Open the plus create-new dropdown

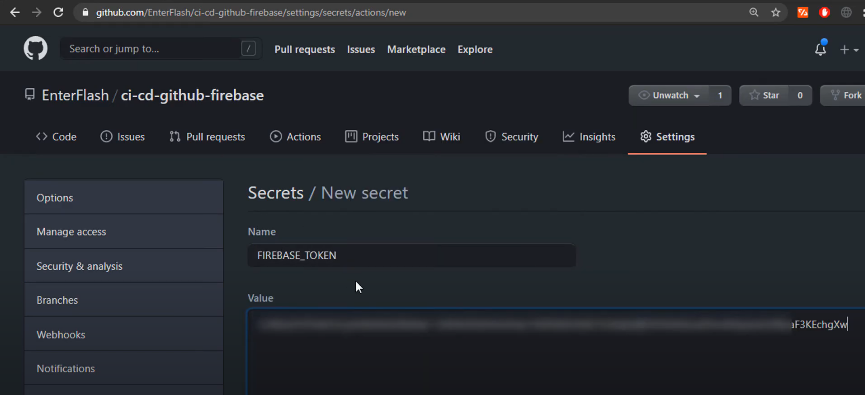pyautogui.click(x=849, y=50)
